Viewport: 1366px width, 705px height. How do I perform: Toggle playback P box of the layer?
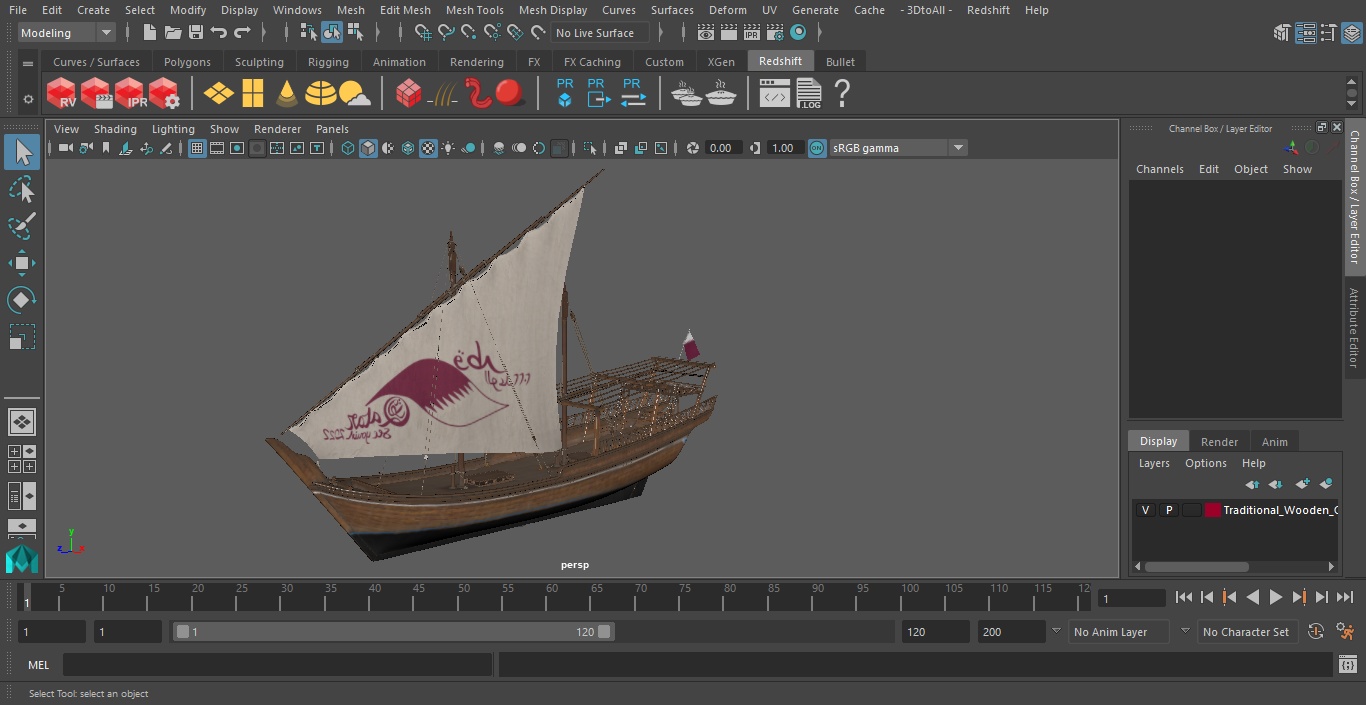tap(1168, 510)
